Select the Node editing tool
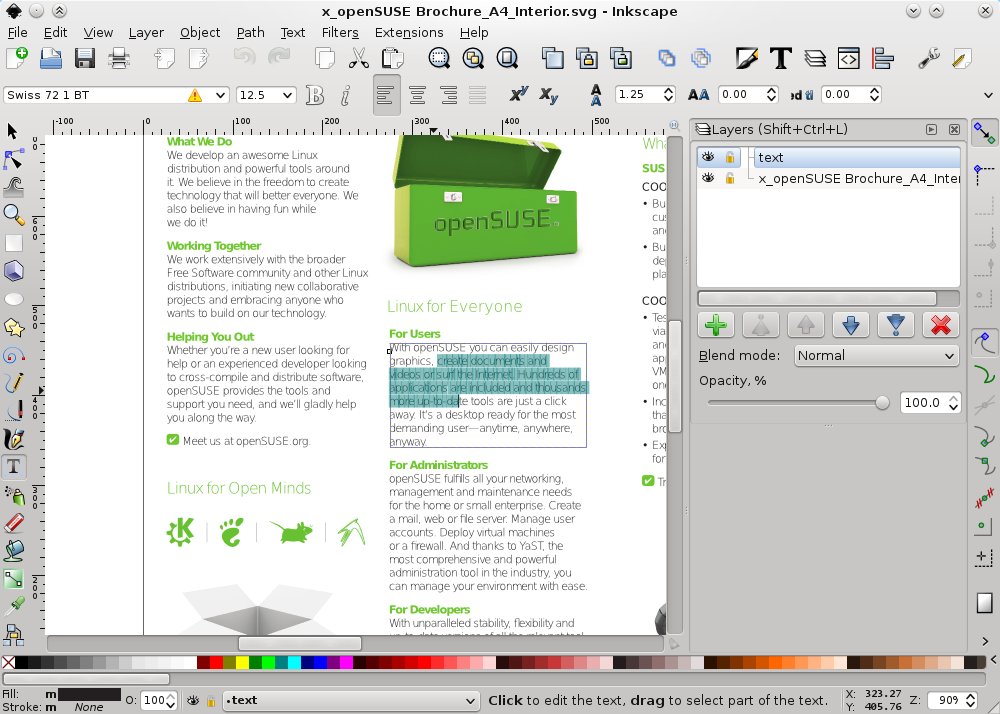1000x714 pixels. [14, 159]
